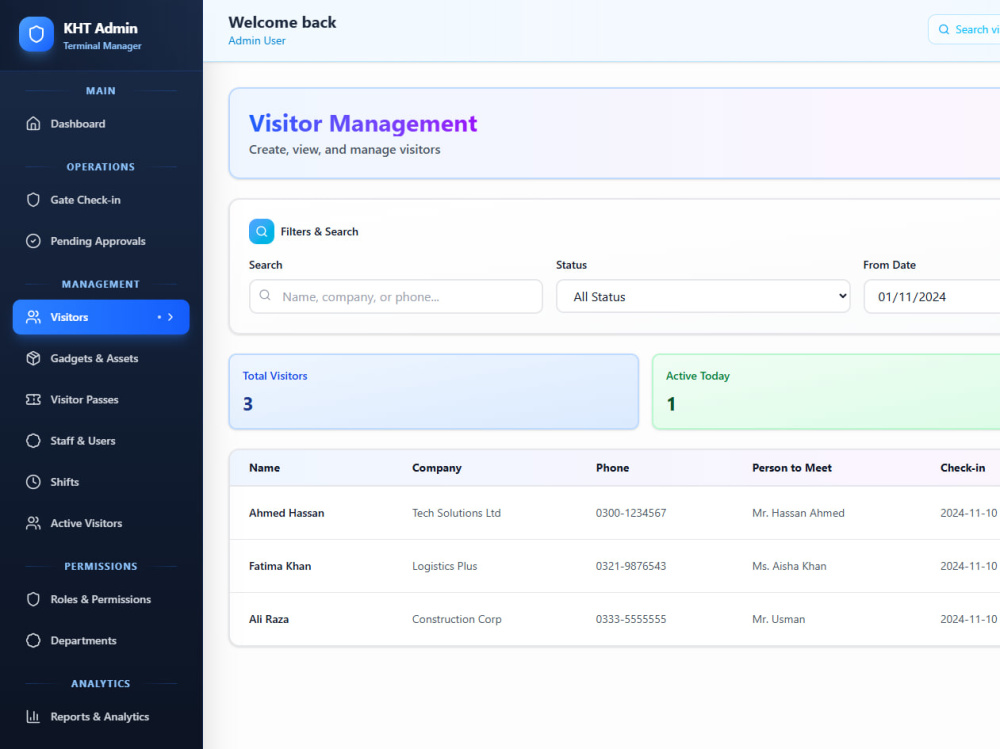Click the Check-in column header
The height and width of the screenshot is (749, 1000).
point(962,468)
